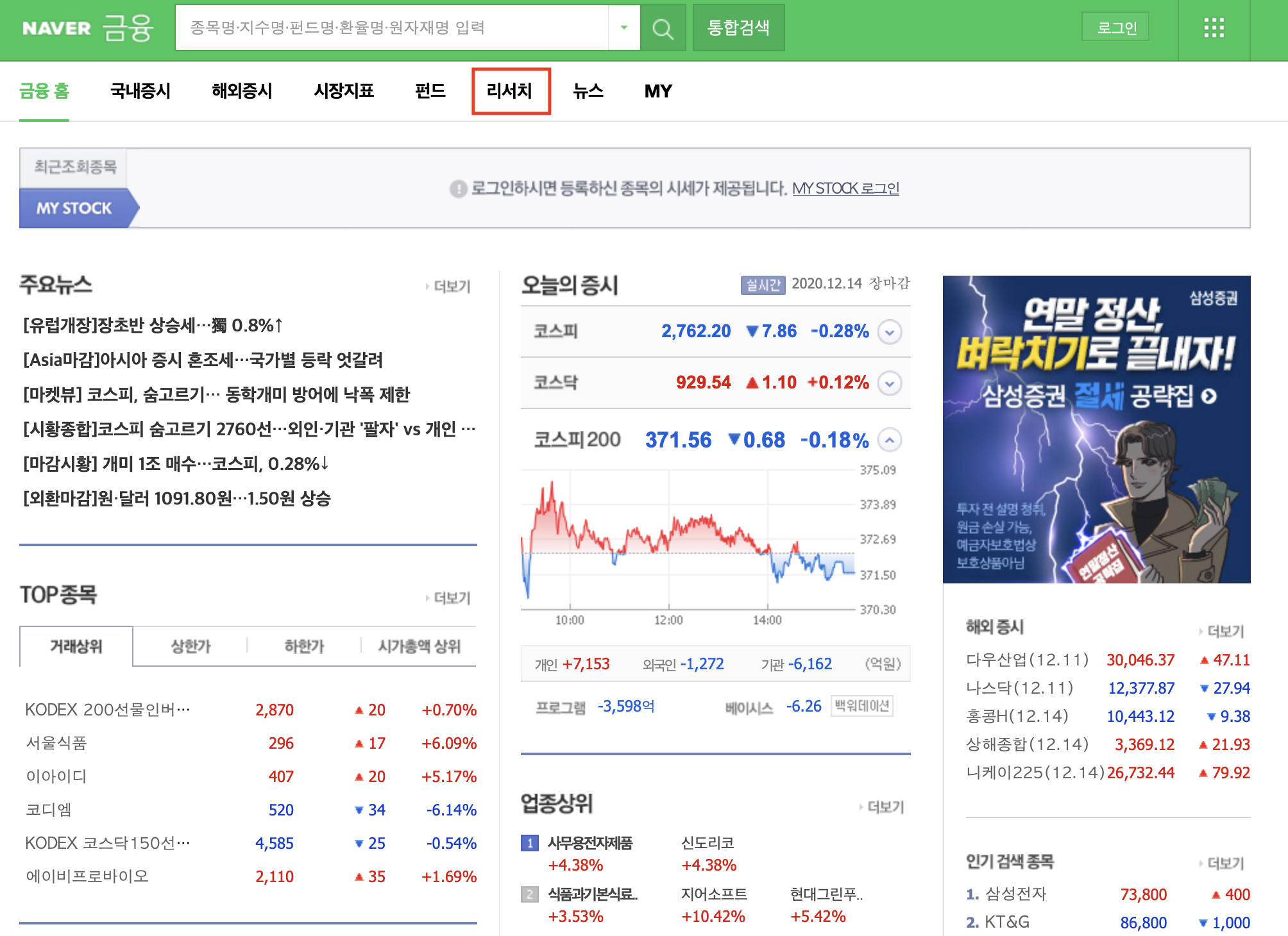
Task: Switch to 시가총액 상위 tab
Action: tap(419, 646)
